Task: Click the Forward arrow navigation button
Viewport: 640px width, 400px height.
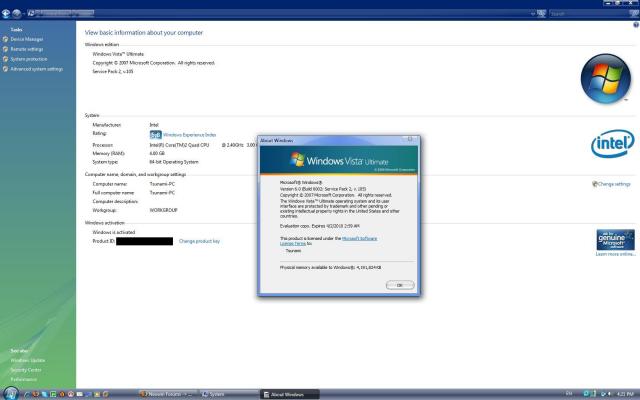Action: pyautogui.click(x=17, y=13)
